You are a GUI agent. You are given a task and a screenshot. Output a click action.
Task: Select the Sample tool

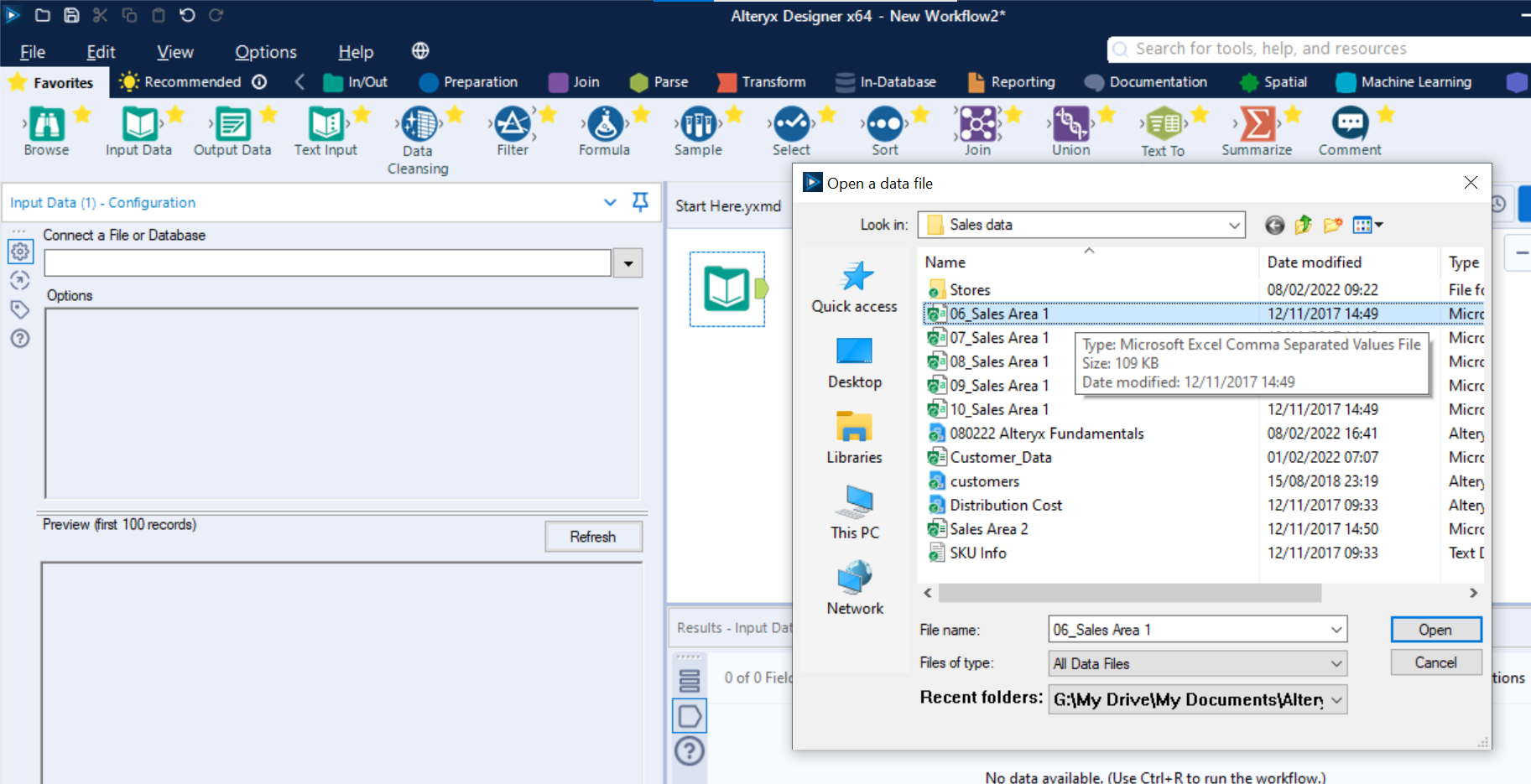[698, 124]
